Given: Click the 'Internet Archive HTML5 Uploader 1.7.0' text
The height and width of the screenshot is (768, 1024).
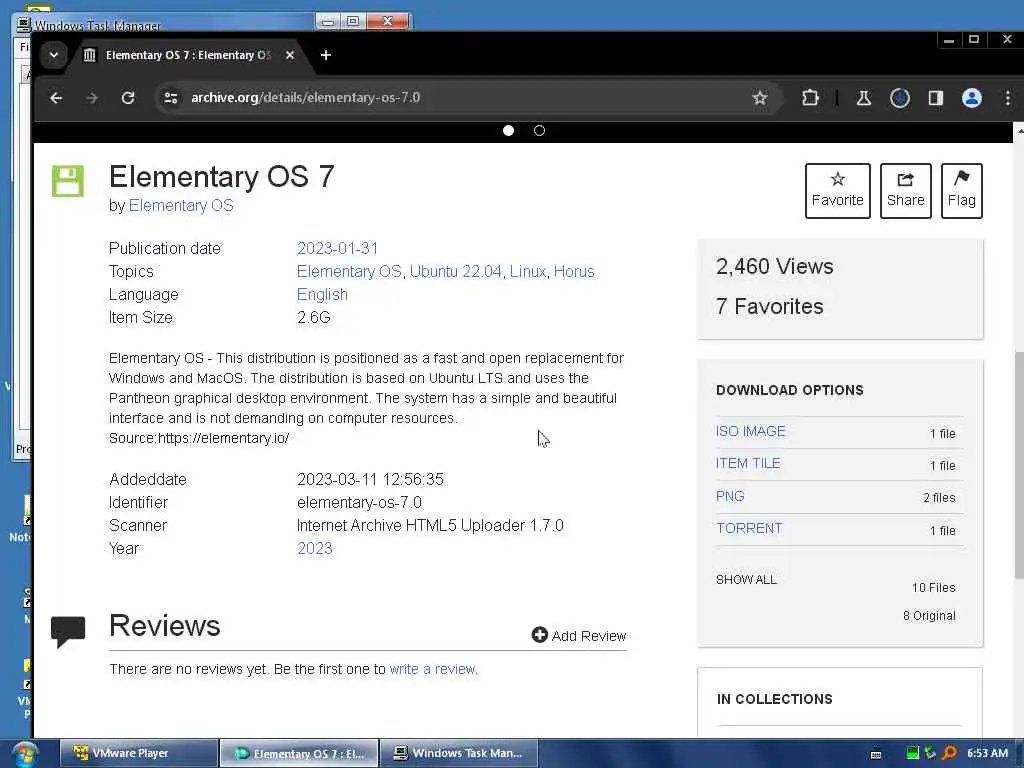Looking at the screenshot, I should pyautogui.click(x=430, y=526).
